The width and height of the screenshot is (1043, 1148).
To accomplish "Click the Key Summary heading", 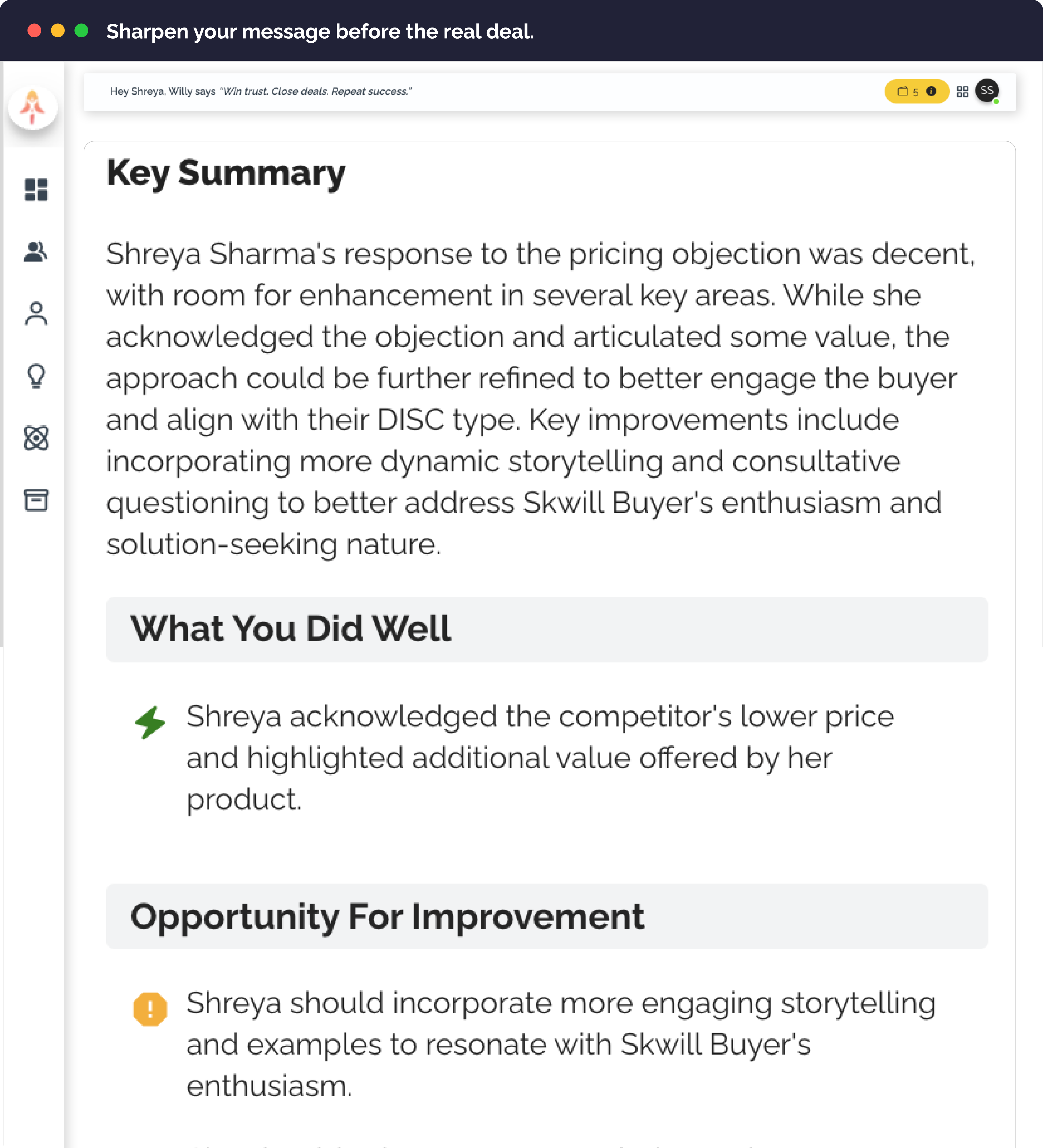I will pos(226,173).
